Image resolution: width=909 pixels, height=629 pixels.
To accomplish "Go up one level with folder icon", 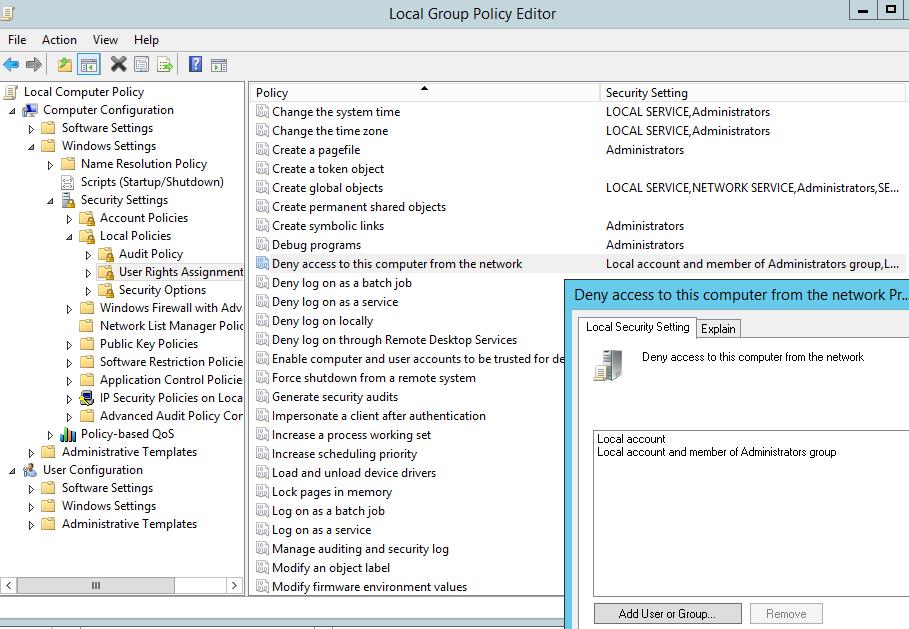I will pyautogui.click(x=65, y=64).
